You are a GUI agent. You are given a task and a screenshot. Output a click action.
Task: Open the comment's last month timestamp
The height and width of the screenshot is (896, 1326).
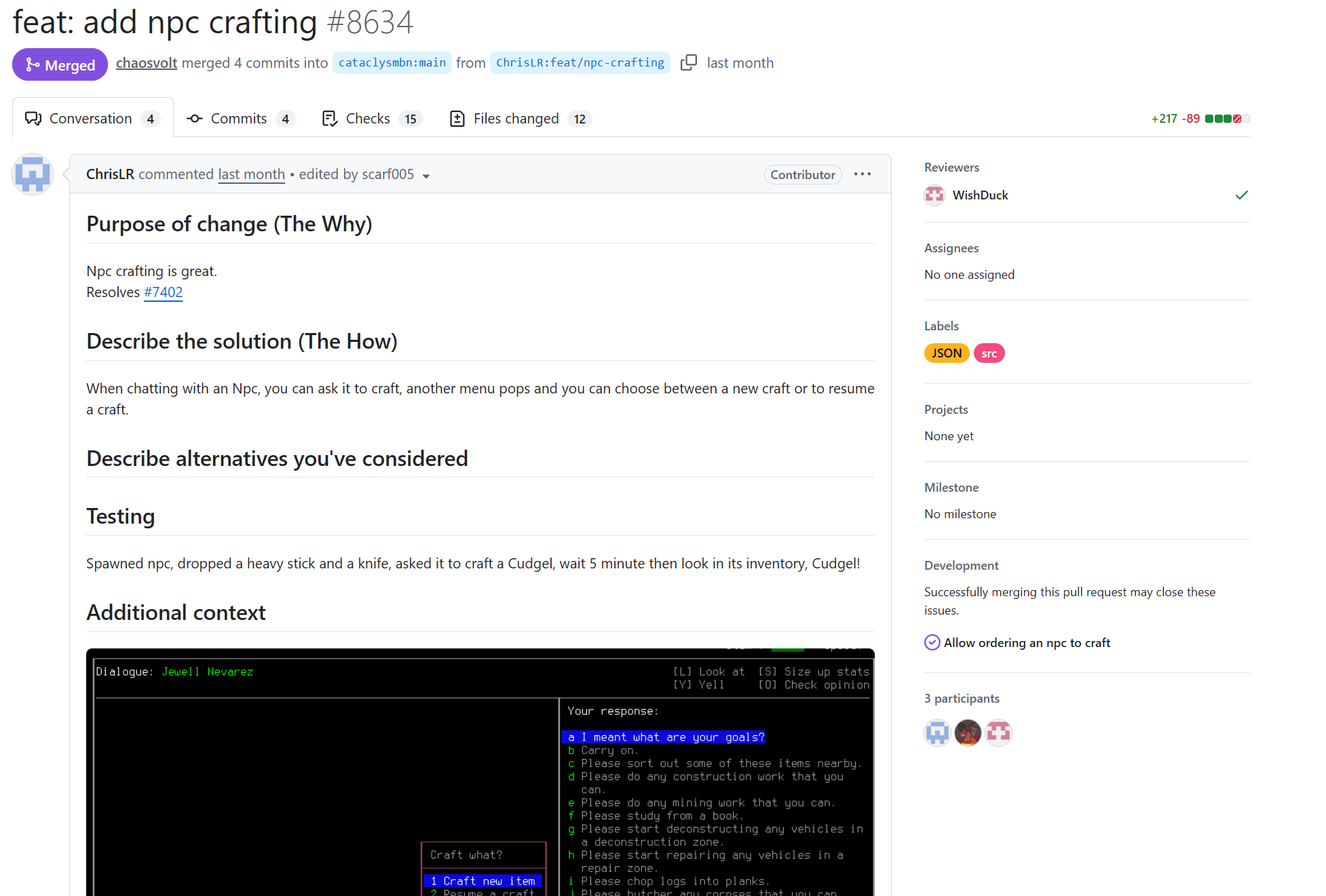pyautogui.click(x=251, y=174)
